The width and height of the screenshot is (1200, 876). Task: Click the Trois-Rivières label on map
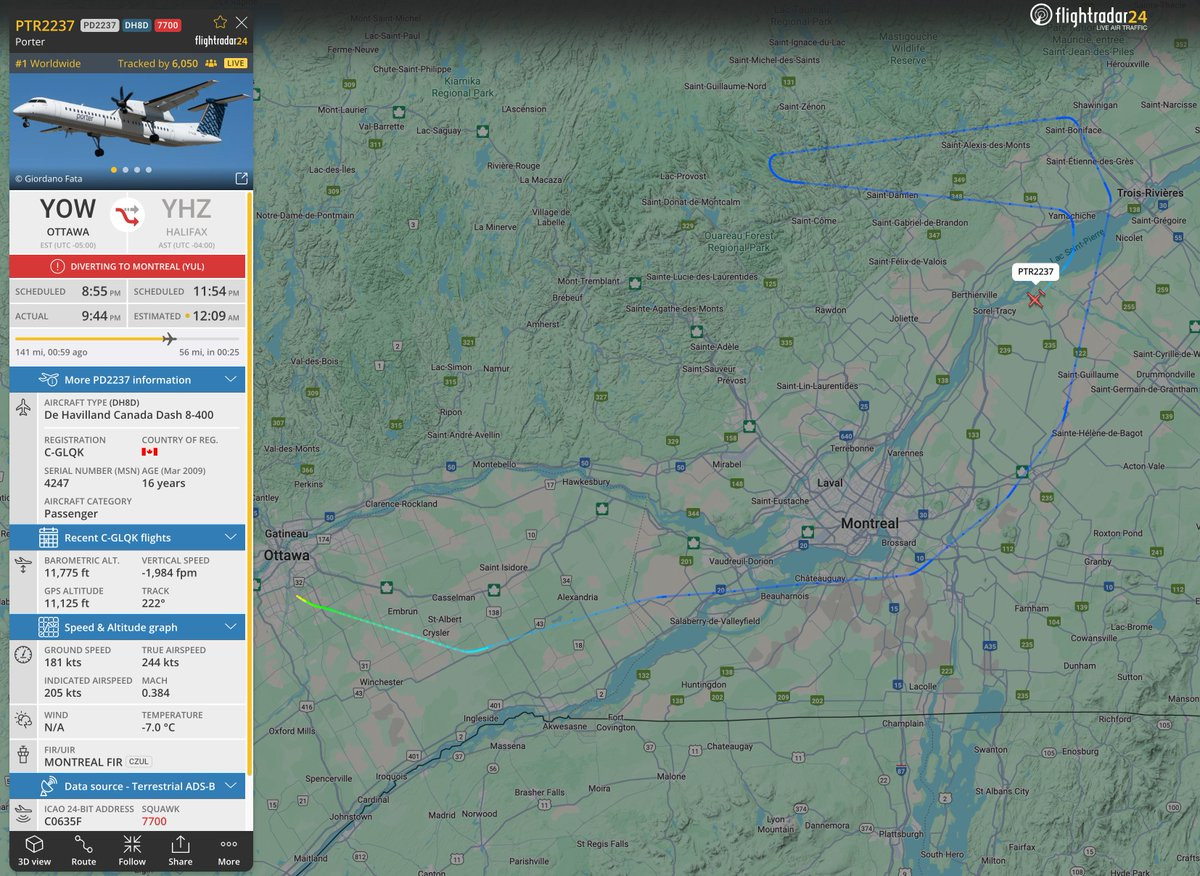[x=1150, y=192]
